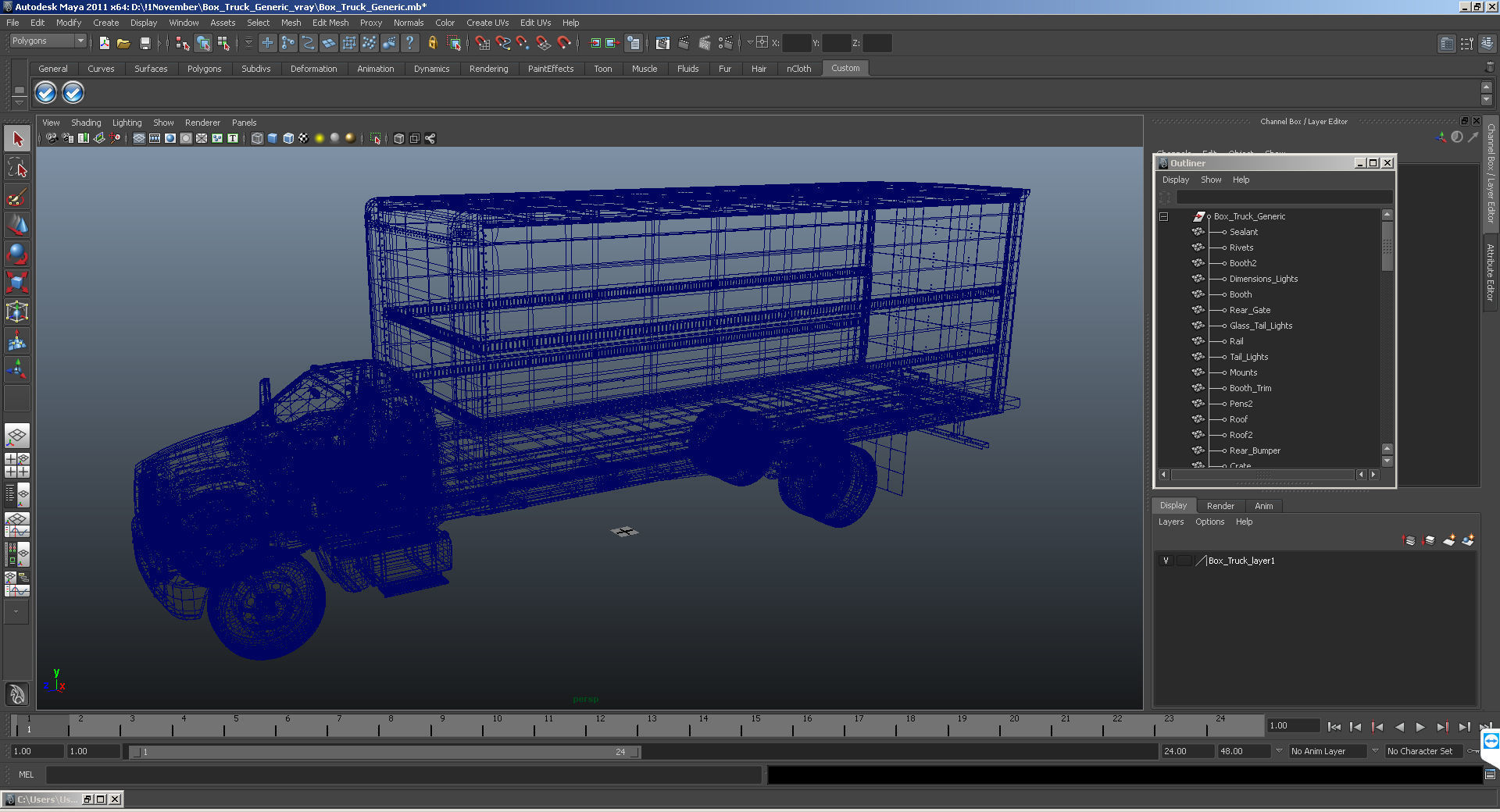Activate the Scale tool

tap(17, 283)
